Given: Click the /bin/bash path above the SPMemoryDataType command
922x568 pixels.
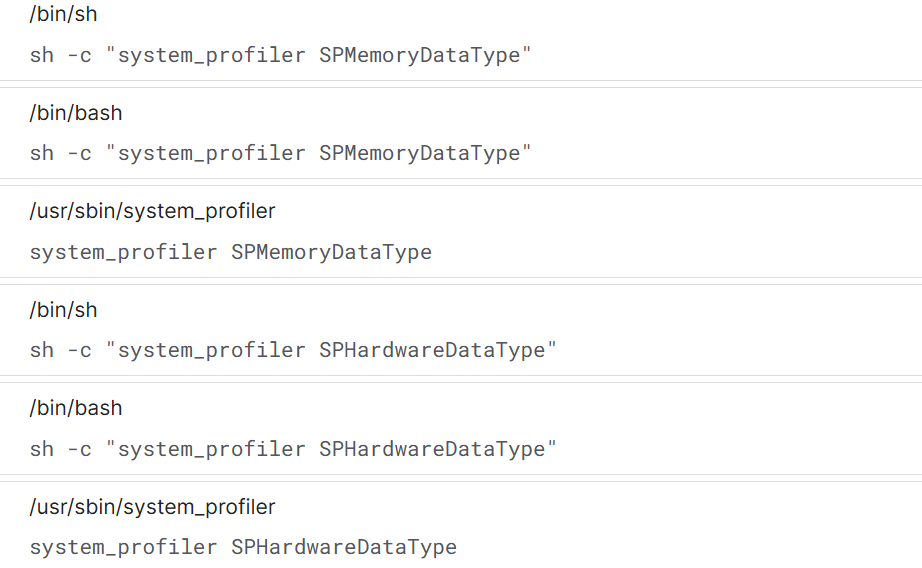Looking at the screenshot, I should click(76, 113).
